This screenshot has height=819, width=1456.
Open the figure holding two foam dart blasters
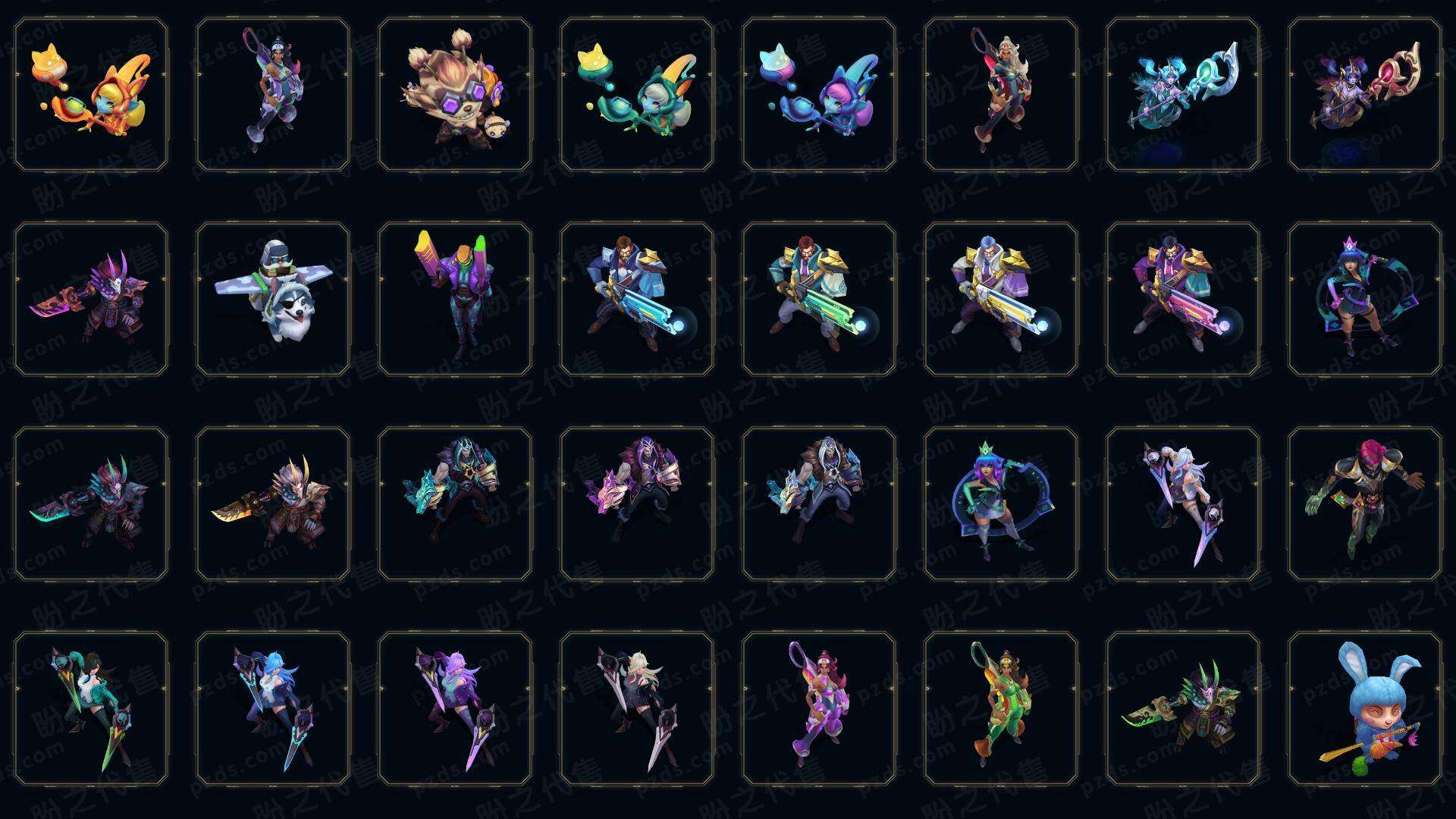[x=455, y=299]
